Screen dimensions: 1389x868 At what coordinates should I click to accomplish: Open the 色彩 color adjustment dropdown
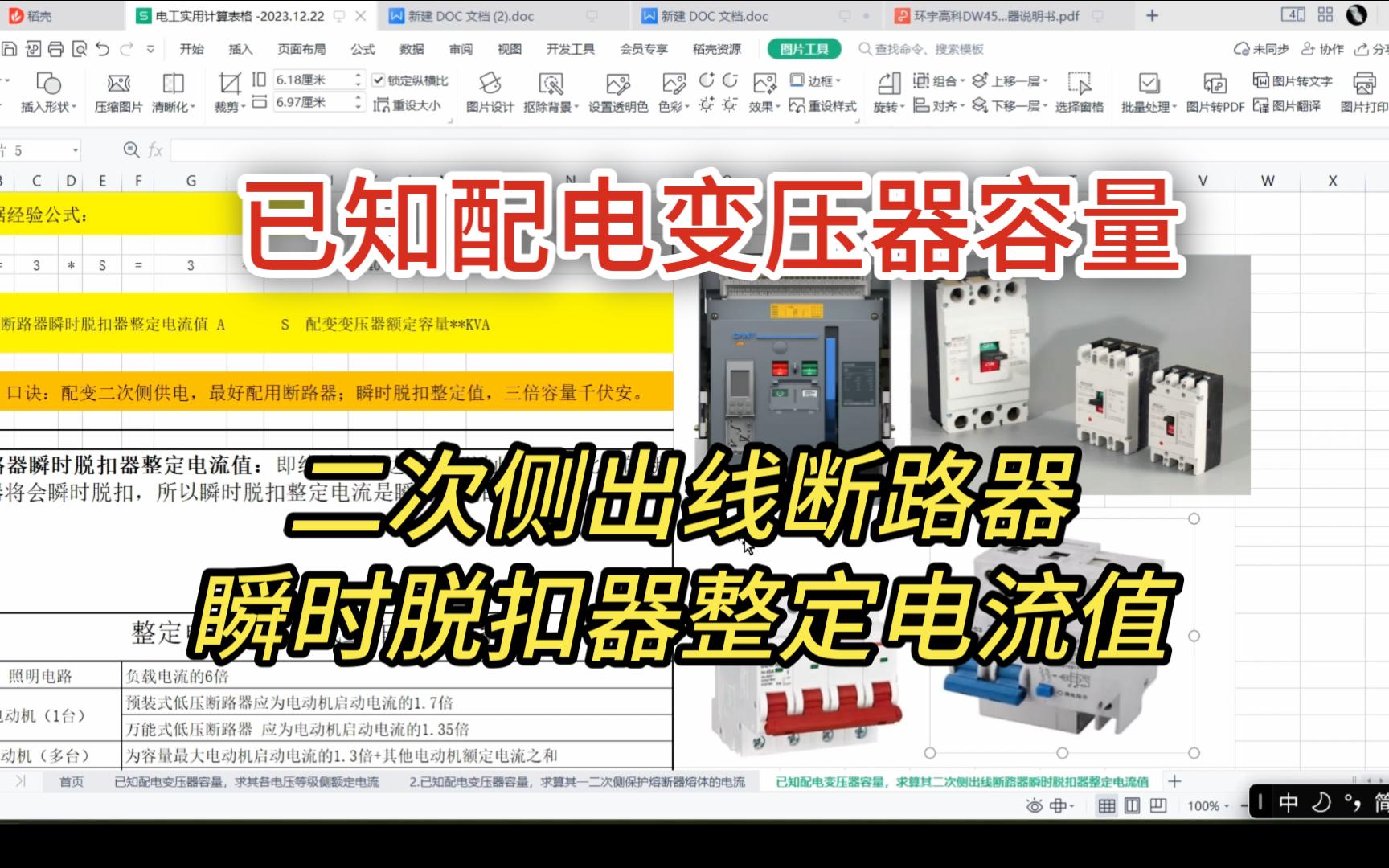674,105
